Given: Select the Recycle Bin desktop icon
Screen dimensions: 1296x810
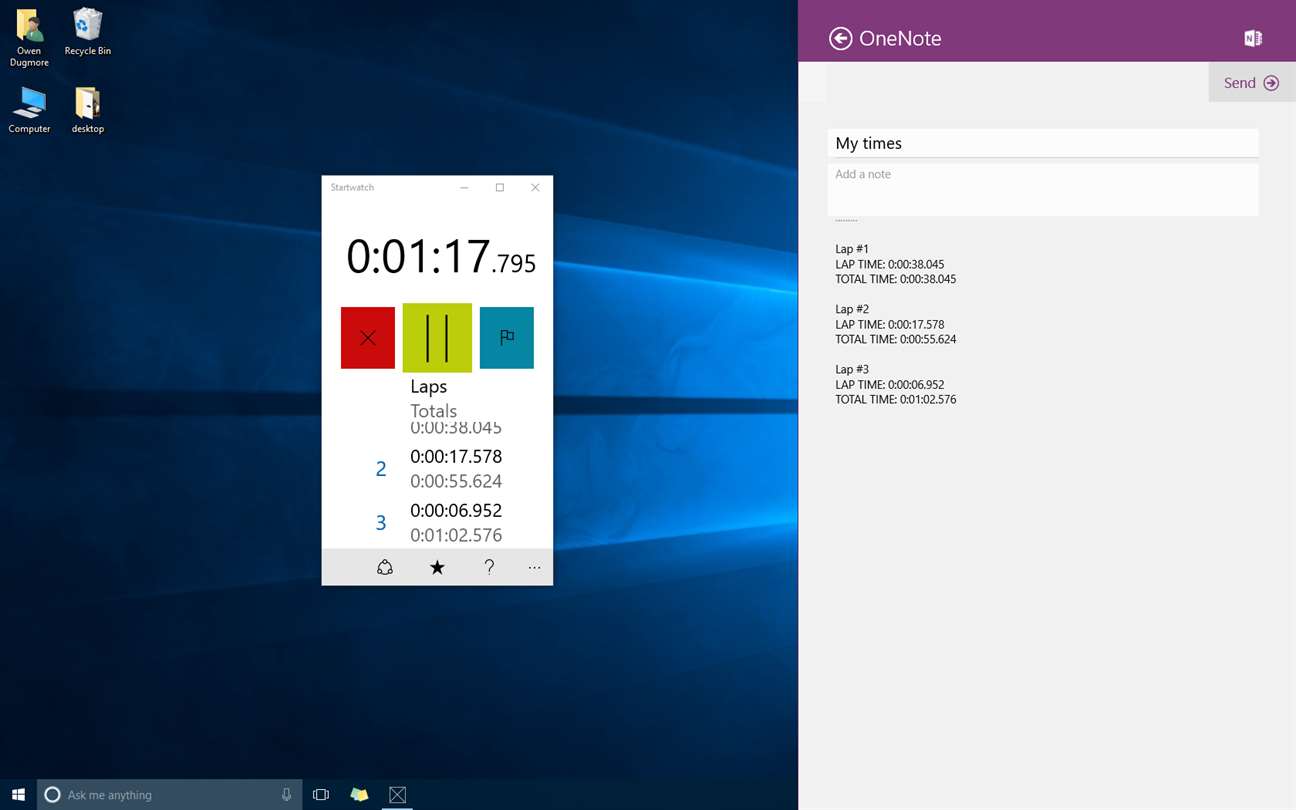Looking at the screenshot, I should [88, 32].
